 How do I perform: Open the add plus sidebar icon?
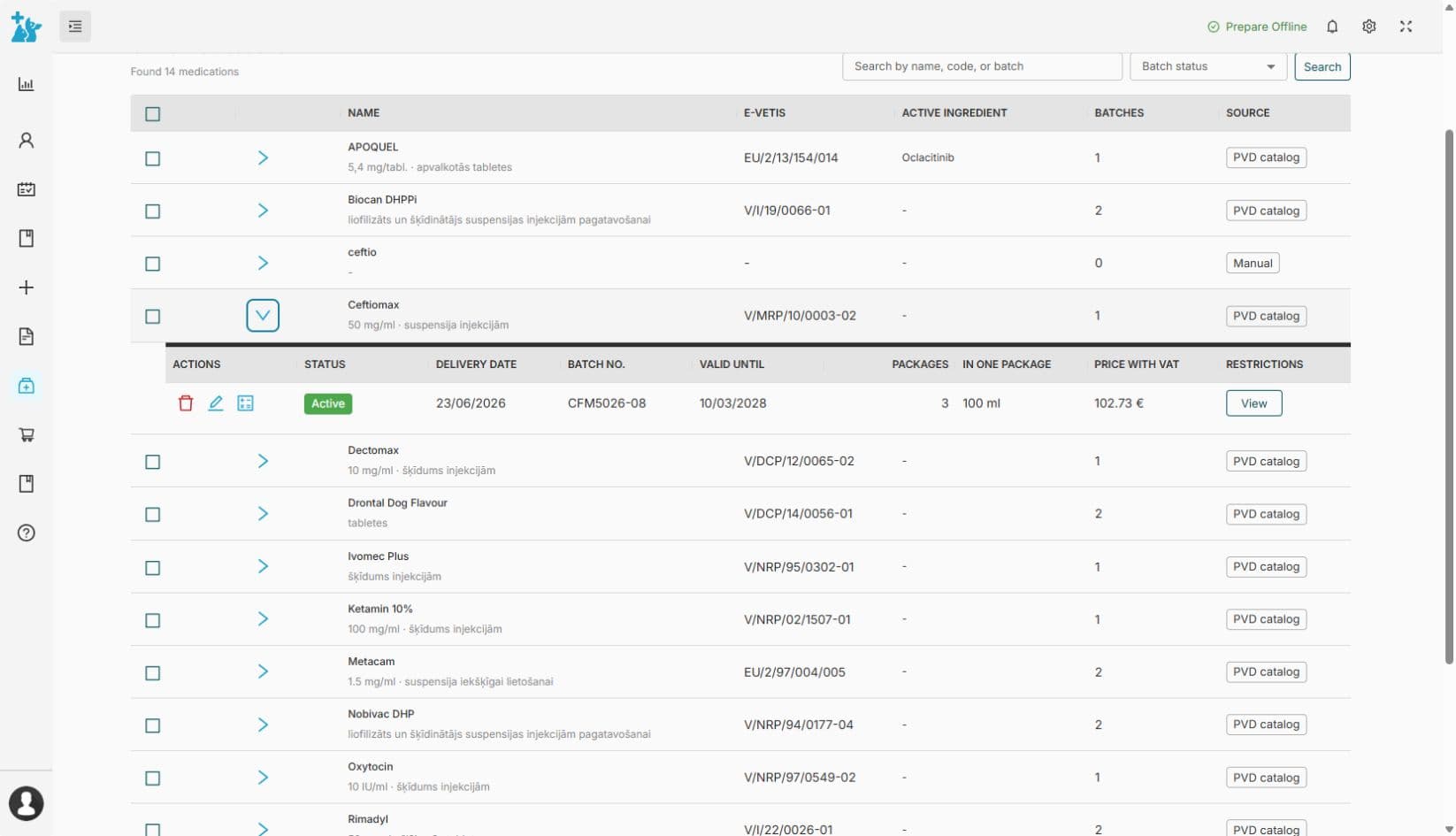(x=27, y=288)
